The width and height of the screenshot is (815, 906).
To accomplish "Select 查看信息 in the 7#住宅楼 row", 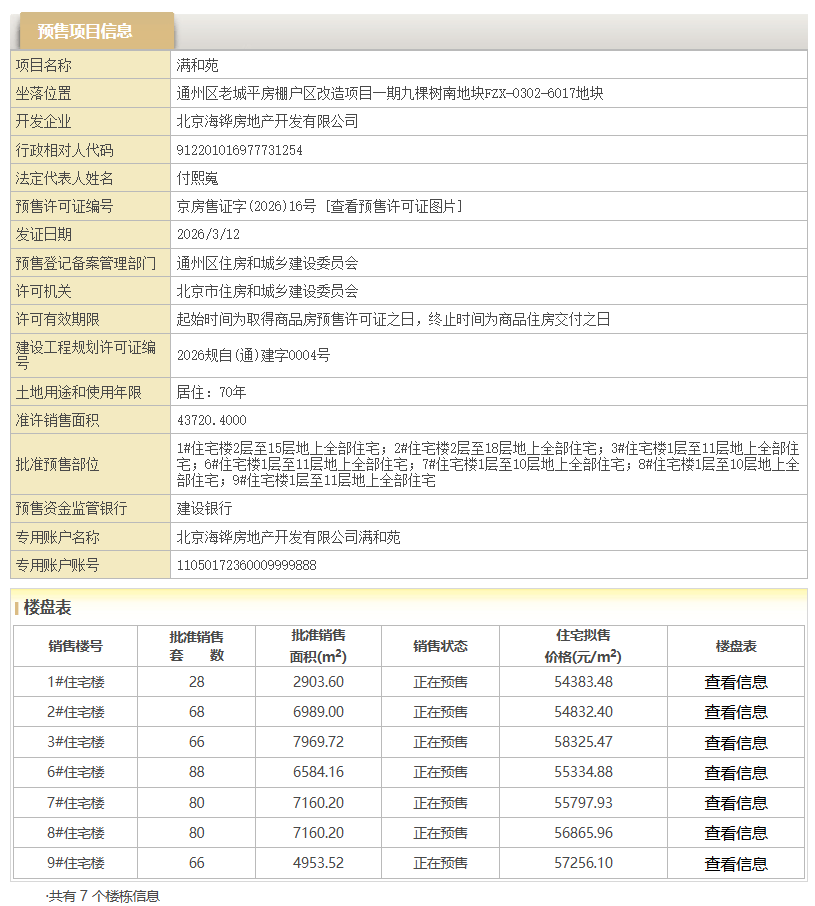I will [x=735, y=803].
